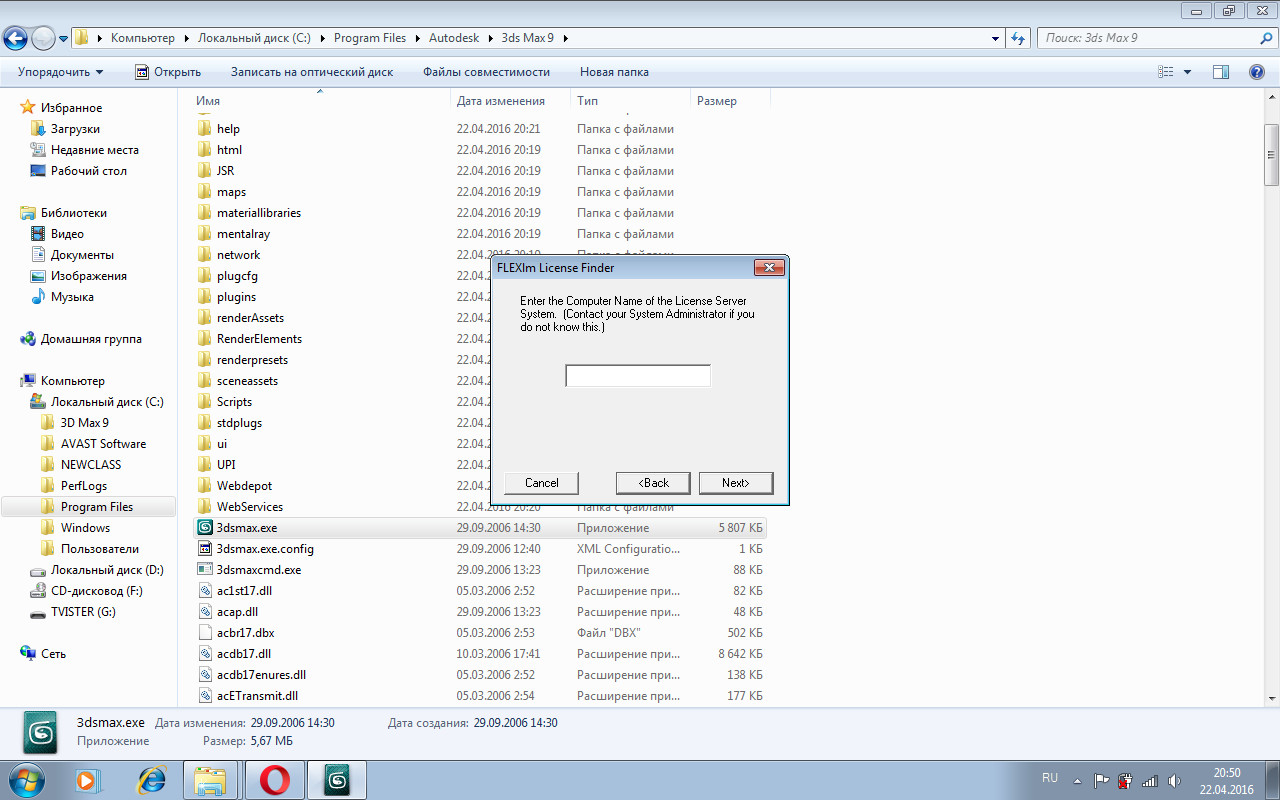Open the address bar history dropdown
Image resolution: width=1280 pixels, height=800 pixels.
[995, 38]
